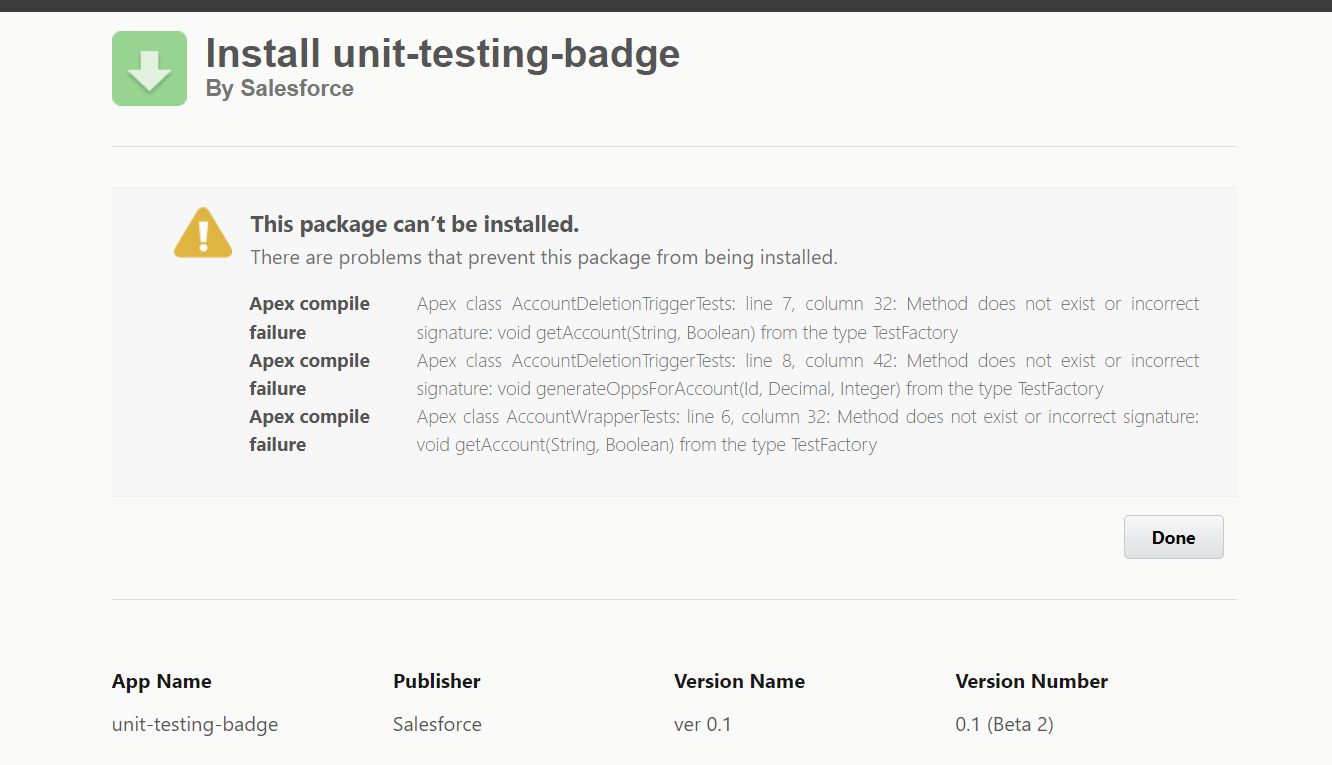Click the AccountWrapperTests line 6 error message

[x=807, y=430]
